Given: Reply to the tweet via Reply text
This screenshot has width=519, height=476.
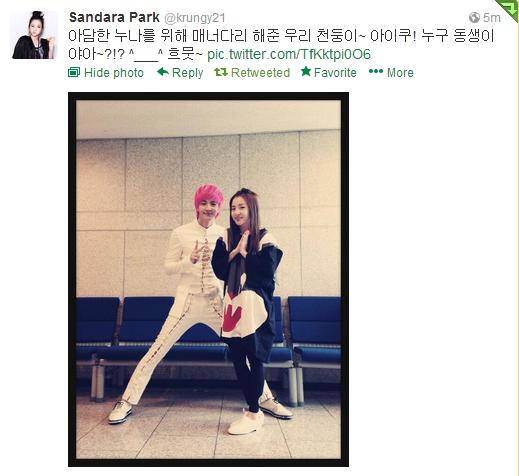Looking at the screenshot, I should tap(187, 73).
